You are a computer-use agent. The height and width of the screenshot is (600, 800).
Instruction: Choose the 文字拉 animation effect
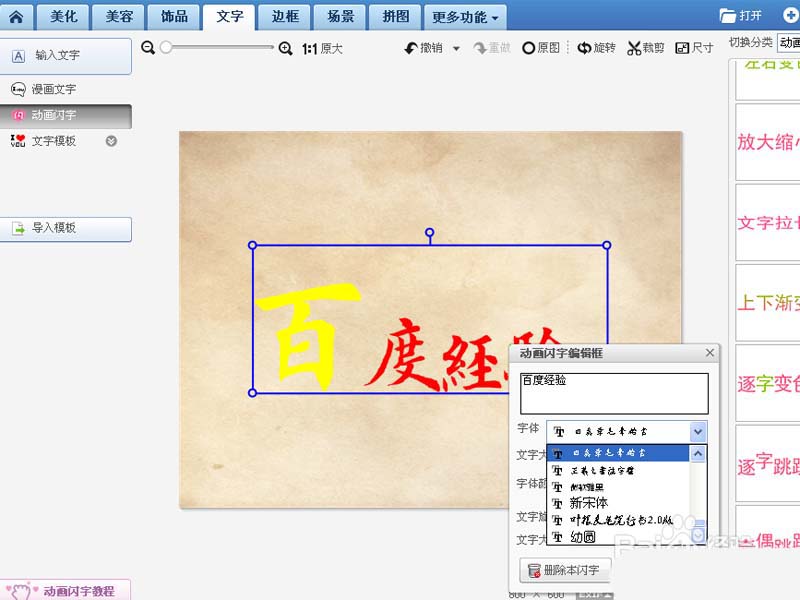(768, 223)
